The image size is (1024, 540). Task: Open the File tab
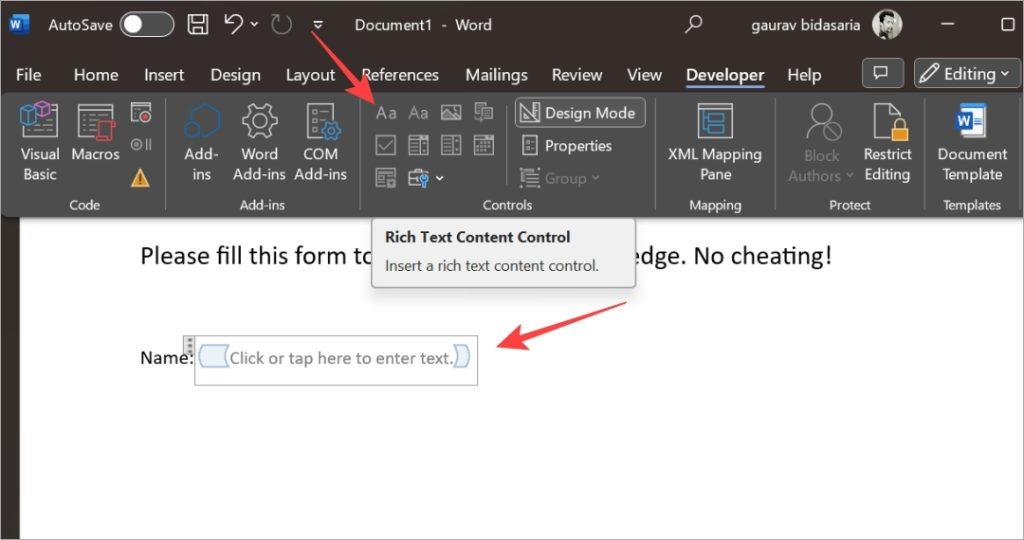[28, 75]
